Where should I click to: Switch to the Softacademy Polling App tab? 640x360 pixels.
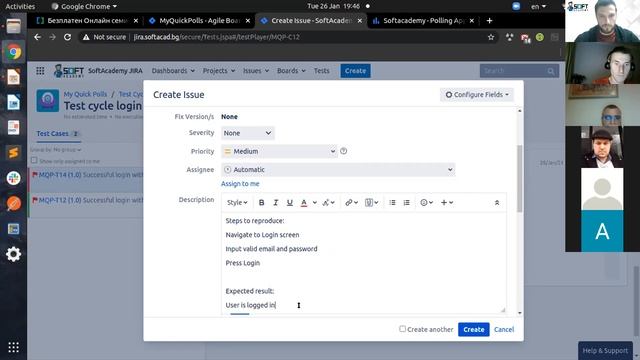[x=424, y=21]
